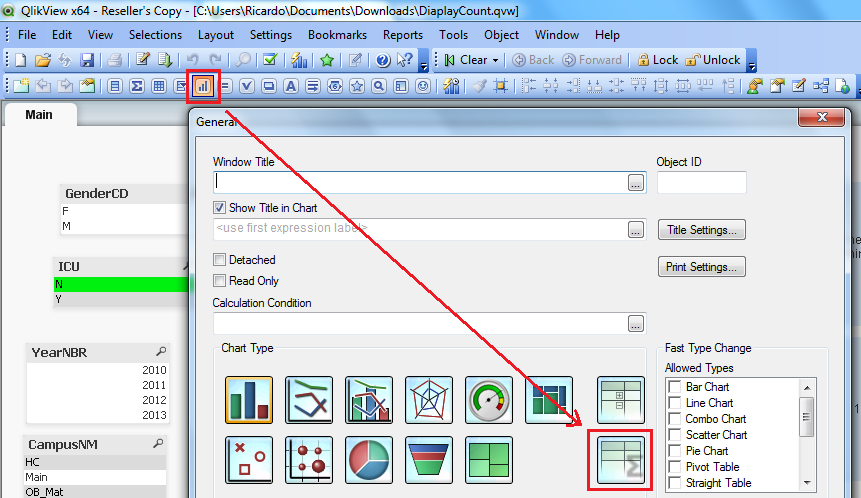
Task: Open the chart title expression editor ellipsis
Action: [635, 230]
